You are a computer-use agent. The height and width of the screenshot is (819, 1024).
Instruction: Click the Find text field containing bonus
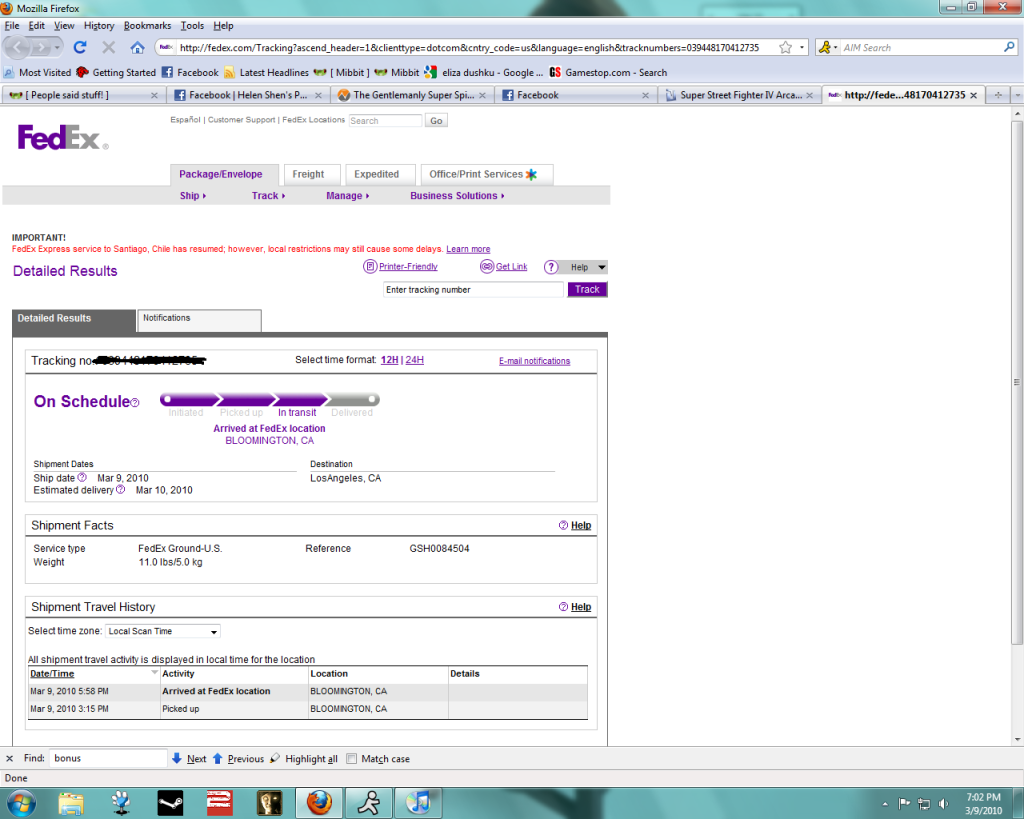[x=108, y=758]
